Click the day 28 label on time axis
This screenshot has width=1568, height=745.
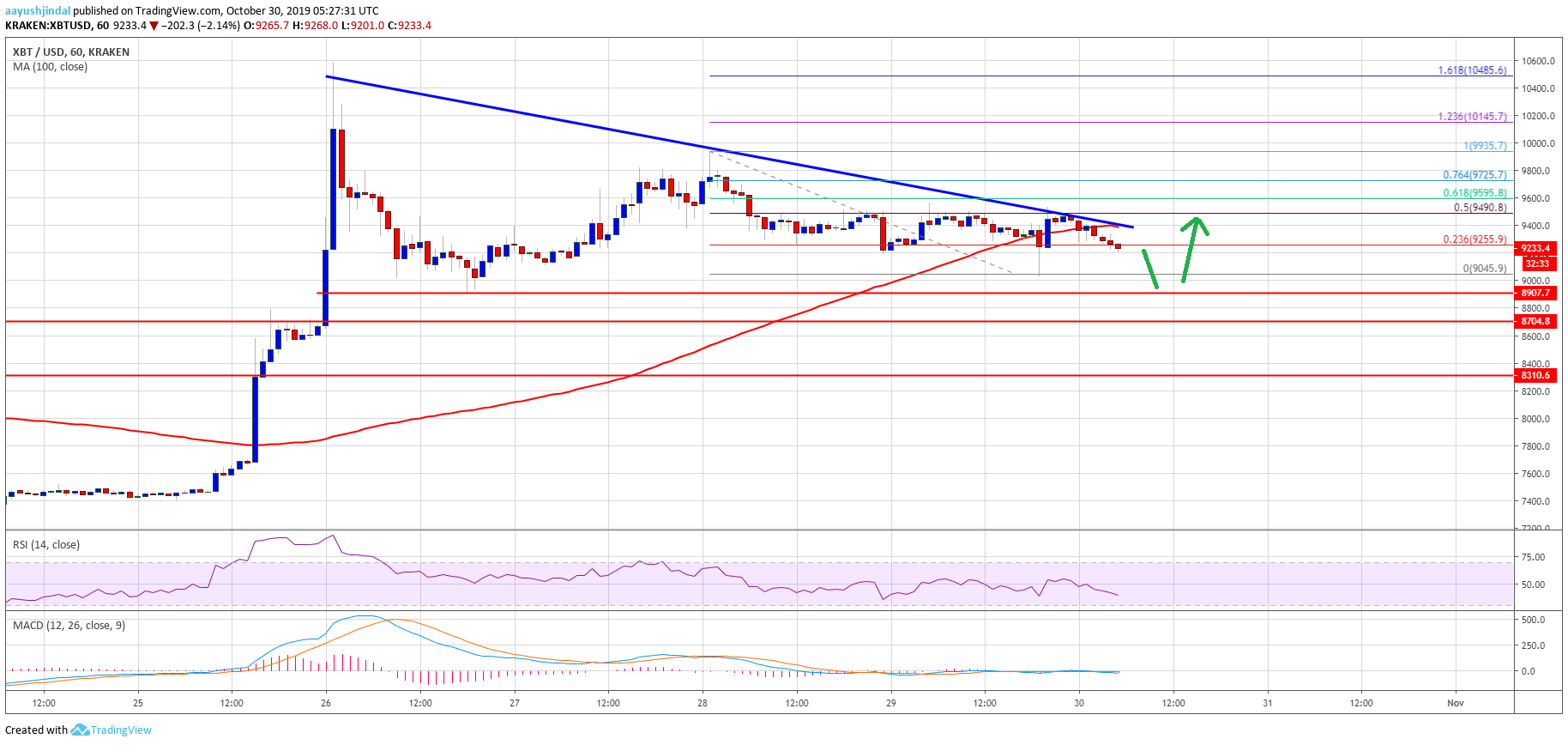pyautogui.click(x=703, y=704)
